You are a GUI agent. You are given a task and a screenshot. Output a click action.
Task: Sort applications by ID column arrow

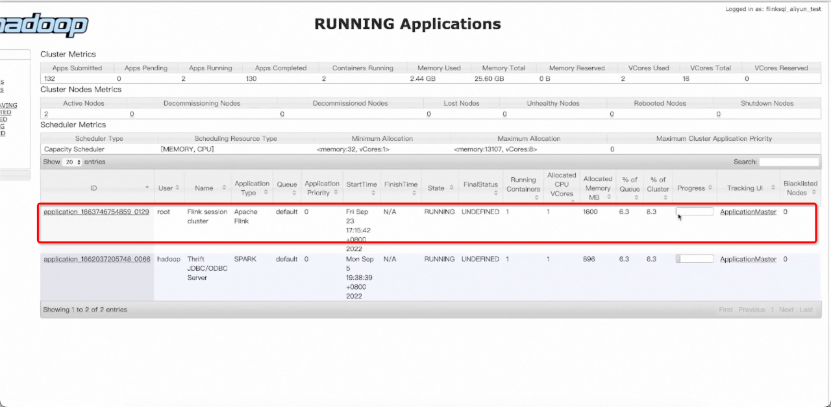coord(147,188)
